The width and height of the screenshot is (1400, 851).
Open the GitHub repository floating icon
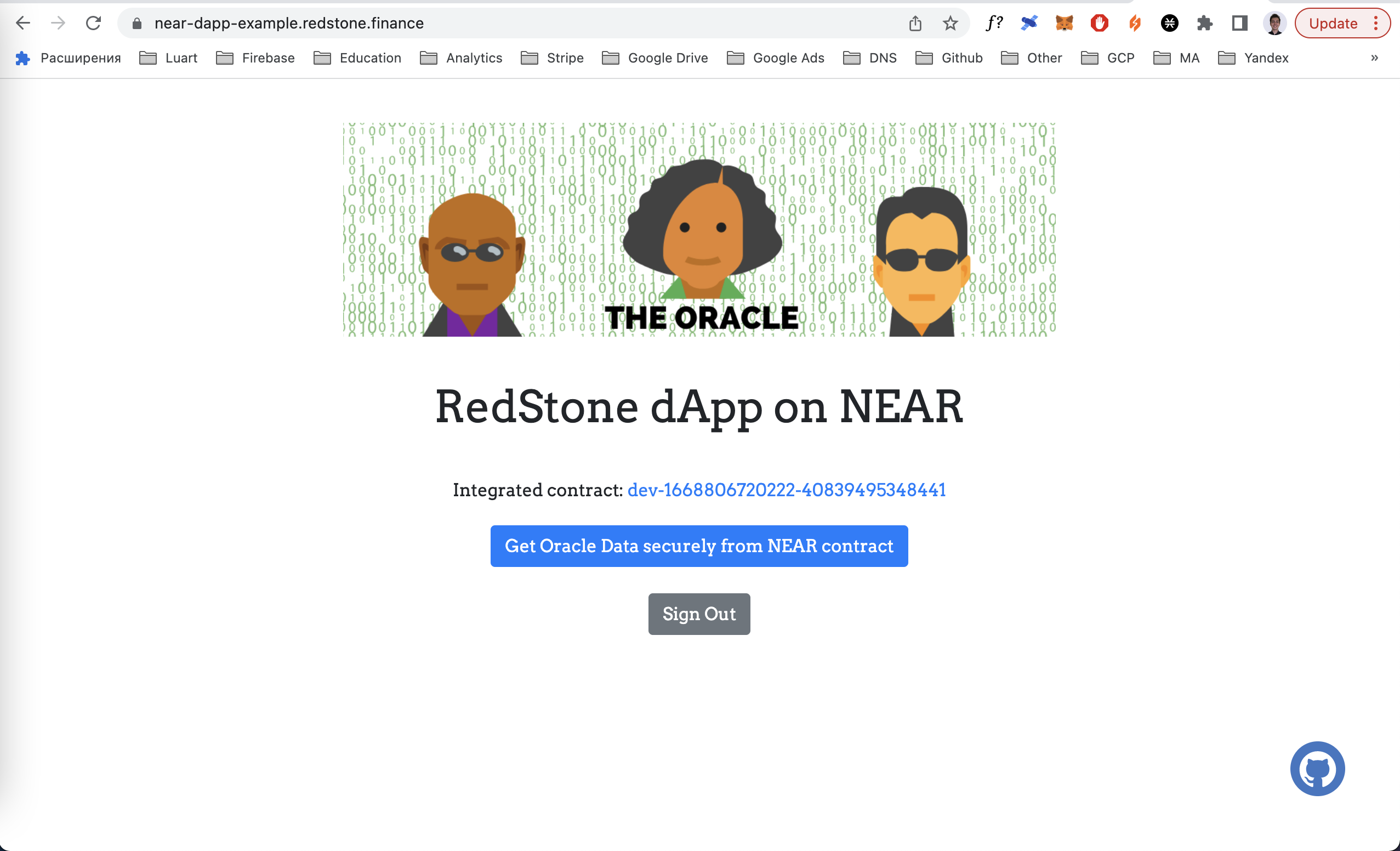[1317, 769]
